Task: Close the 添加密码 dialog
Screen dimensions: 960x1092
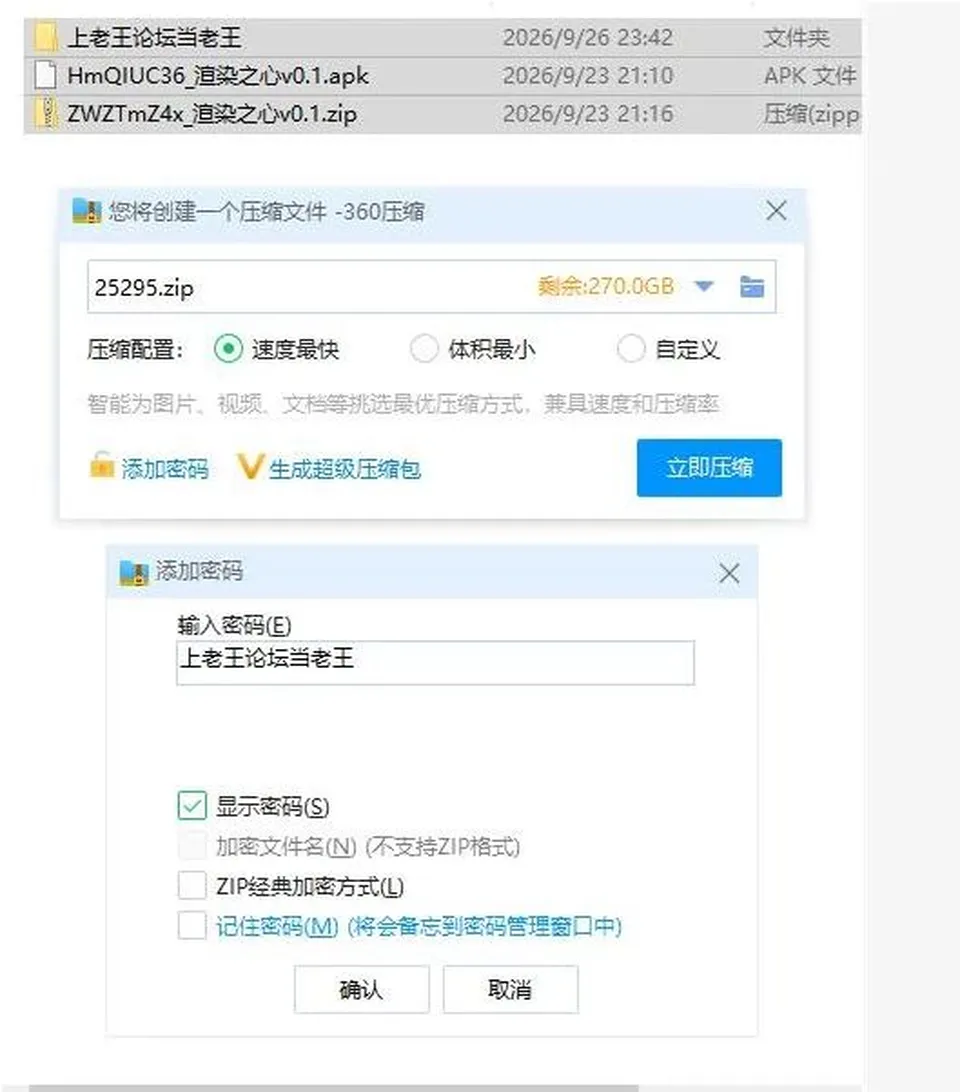Action: click(x=729, y=573)
